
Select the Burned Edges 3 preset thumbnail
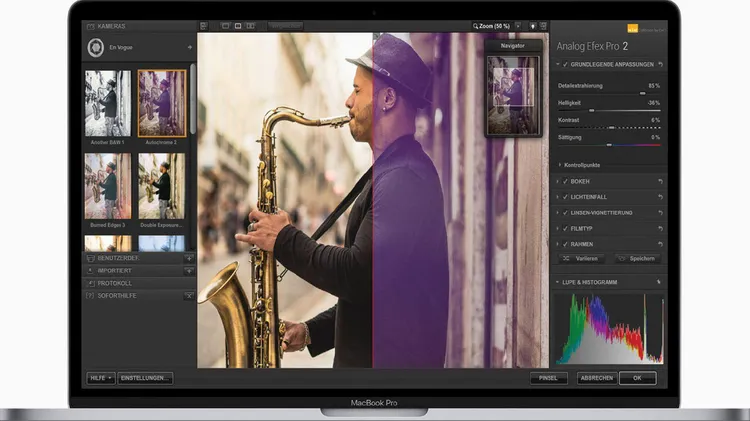pyautogui.click(x=108, y=186)
